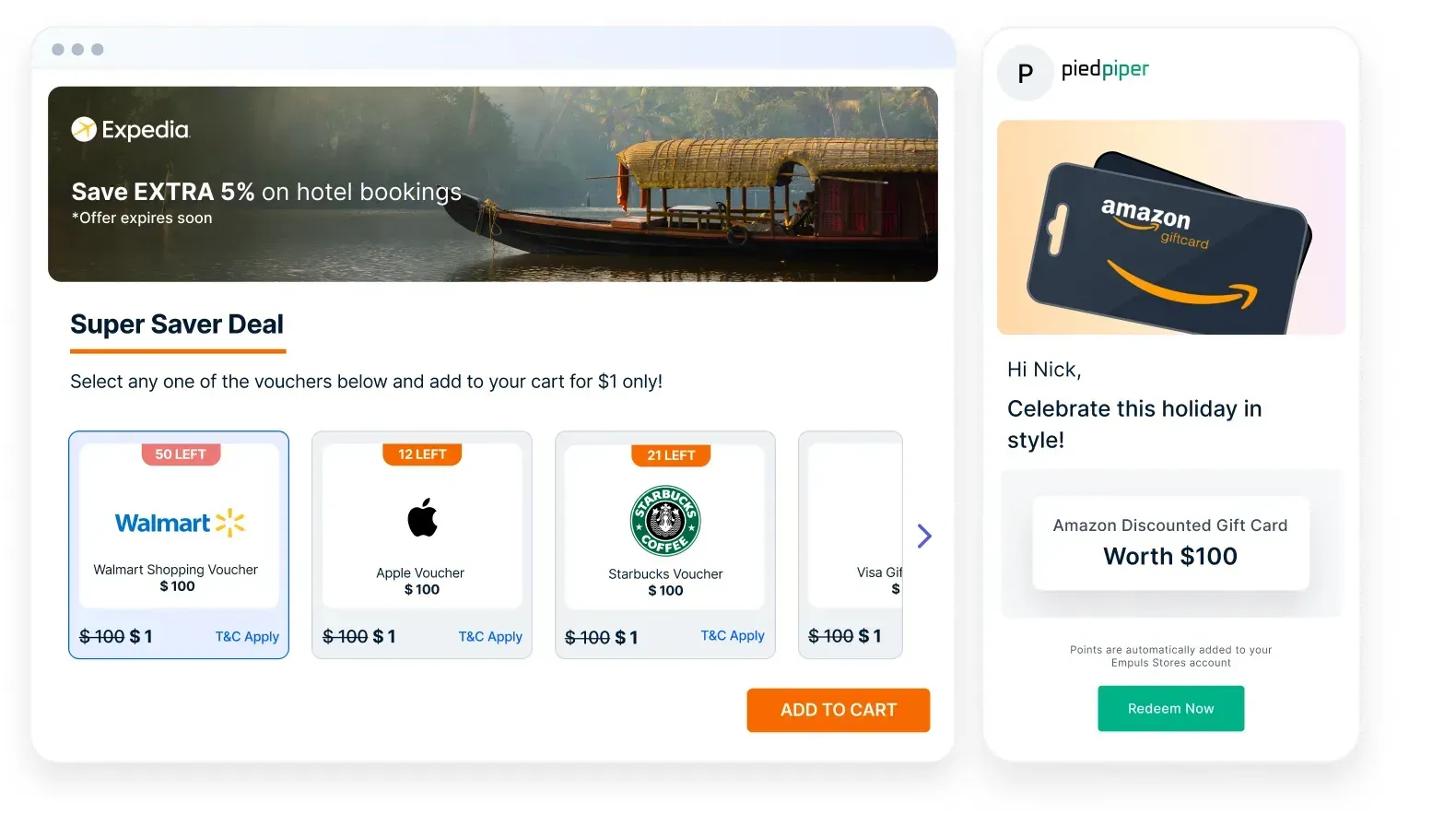Open the Super Saver Deal heading
This screenshot has width=1456, height=826.
click(176, 324)
